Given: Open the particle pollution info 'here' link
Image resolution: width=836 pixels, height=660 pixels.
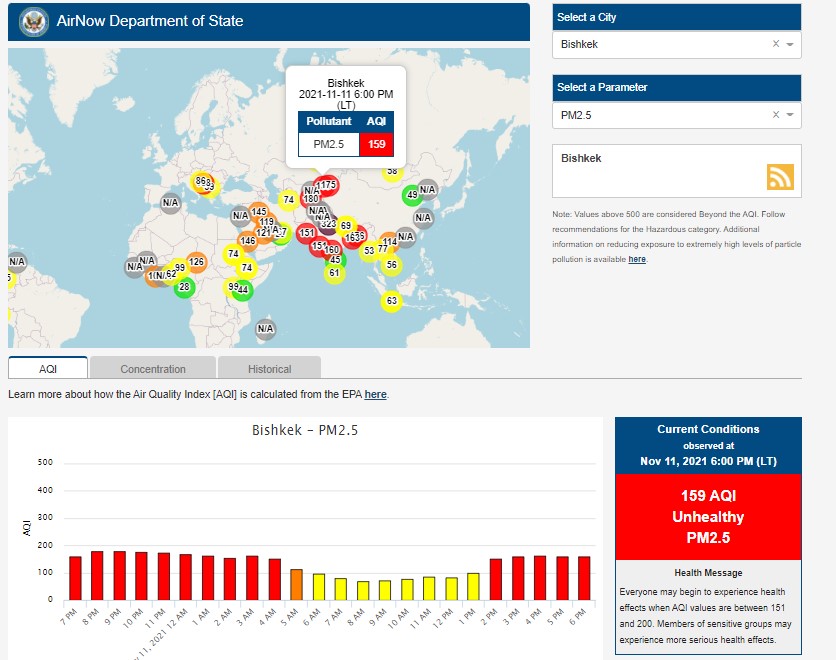Looking at the screenshot, I should pos(637,259).
